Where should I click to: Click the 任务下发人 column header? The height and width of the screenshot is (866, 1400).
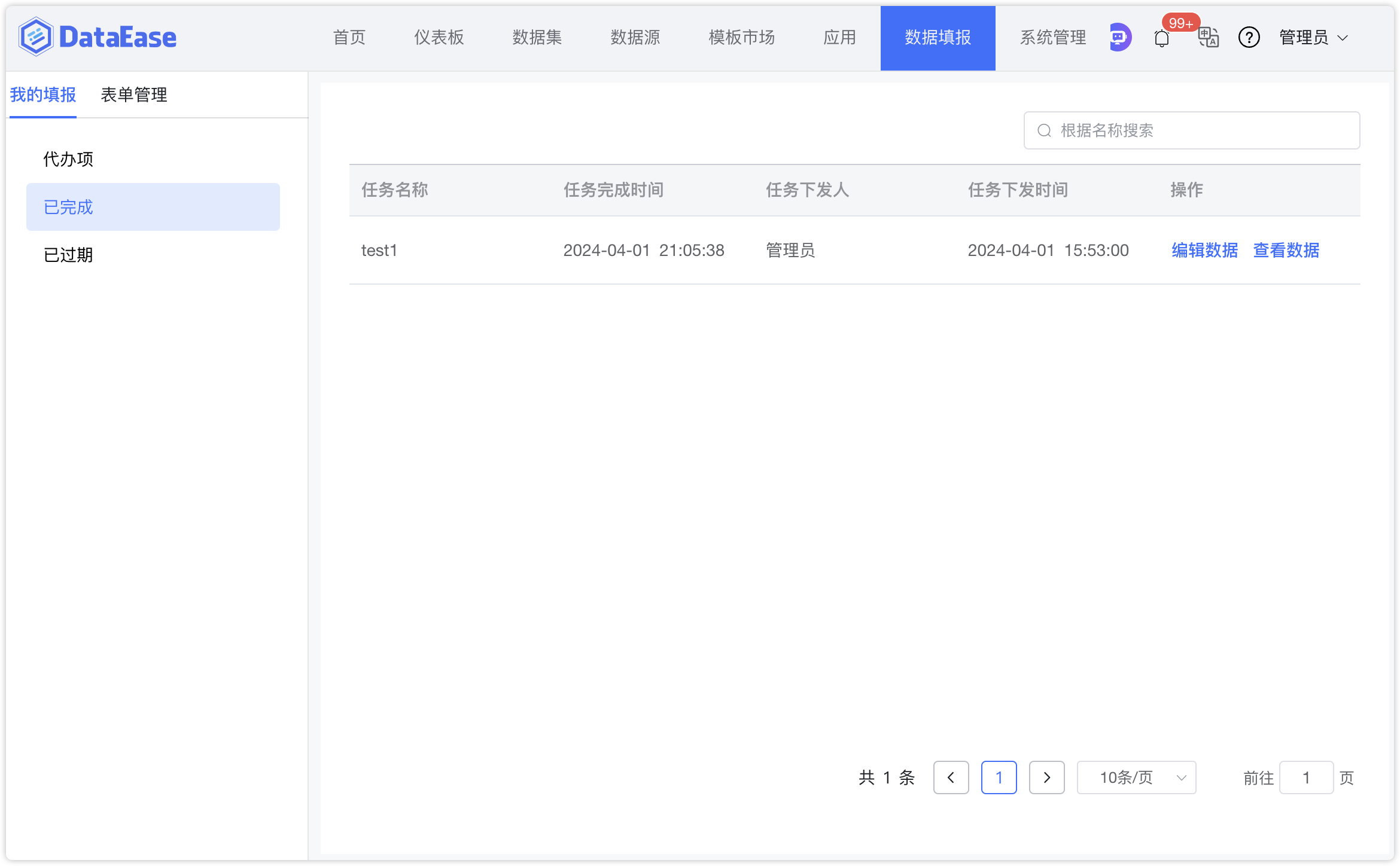(808, 190)
